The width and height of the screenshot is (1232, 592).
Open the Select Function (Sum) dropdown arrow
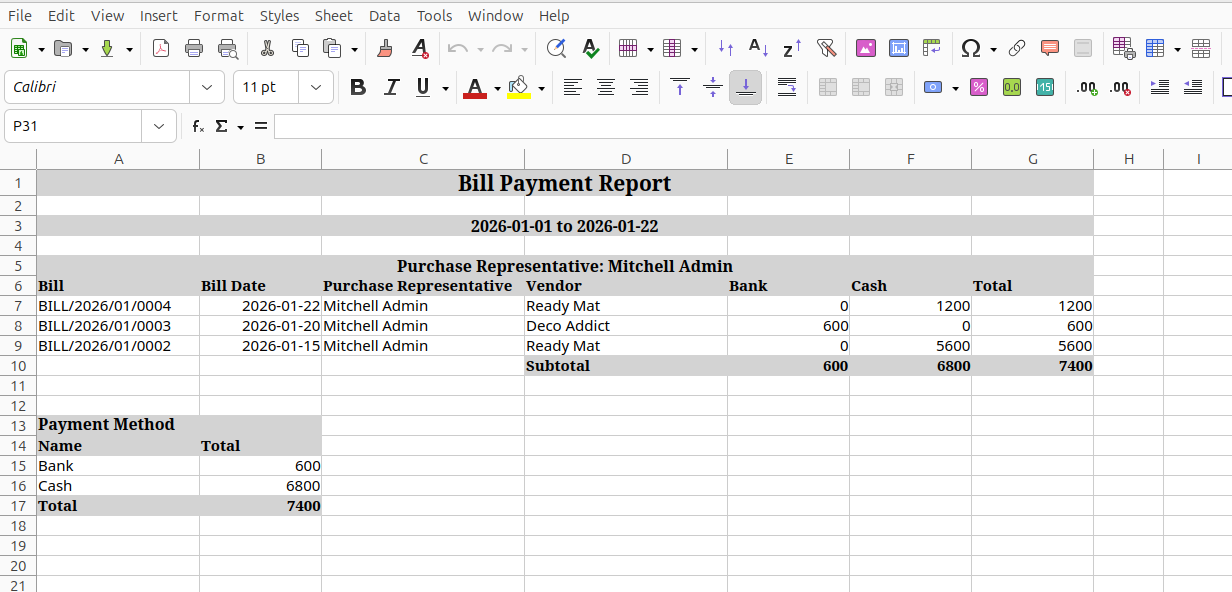(x=240, y=126)
